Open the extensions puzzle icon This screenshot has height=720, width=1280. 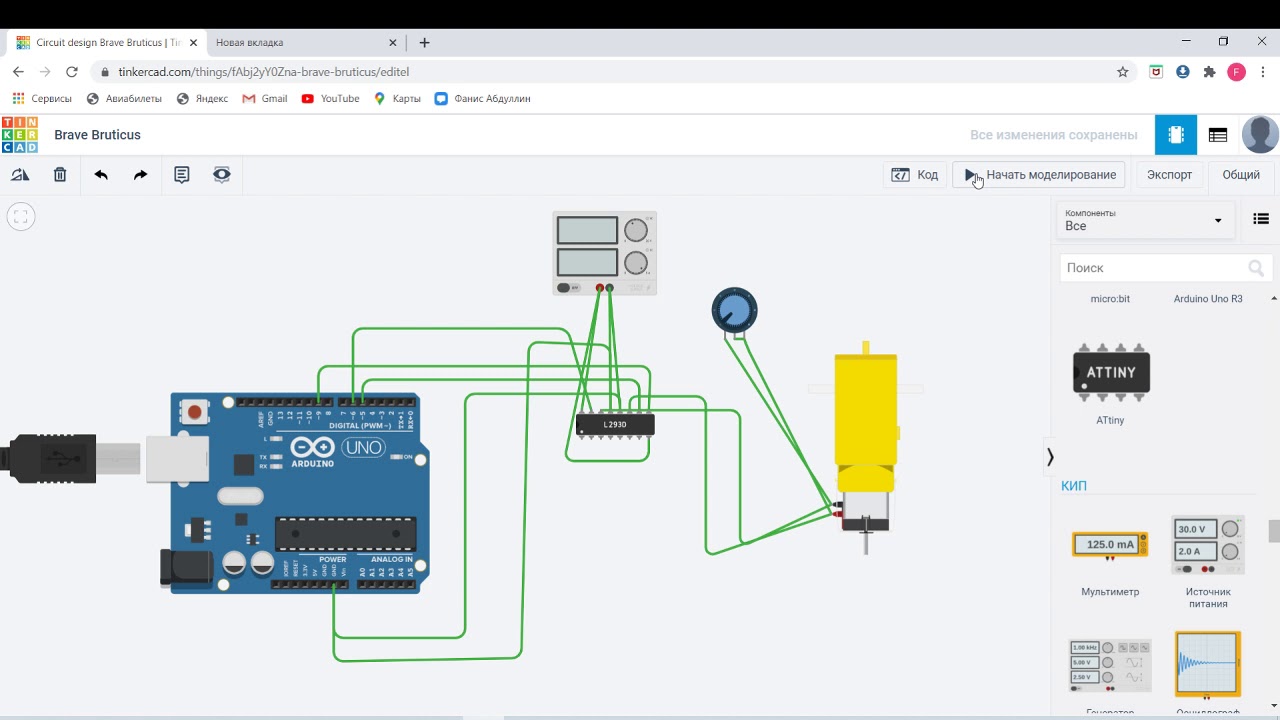[x=1209, y=72]
